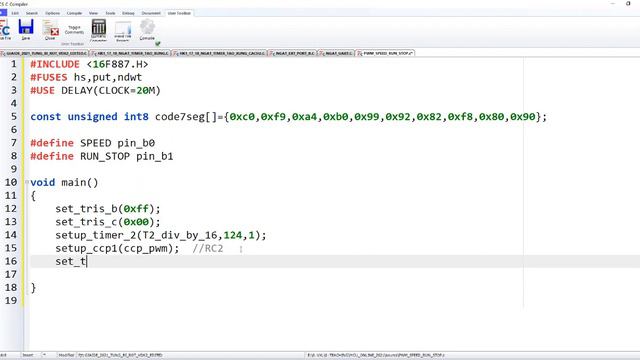This screenshot has width=640, height=360.
Task: Open the Options ribbon tab
Action: pyautogui.click(x=52, y=13)
